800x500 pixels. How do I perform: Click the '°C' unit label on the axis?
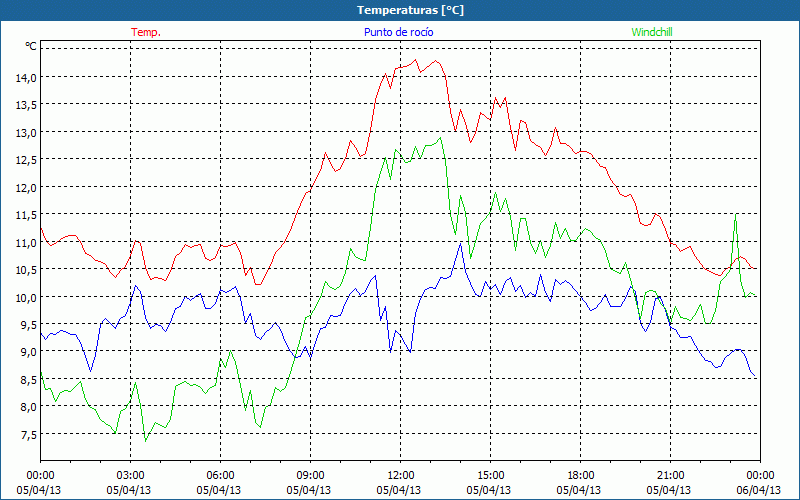31,46
